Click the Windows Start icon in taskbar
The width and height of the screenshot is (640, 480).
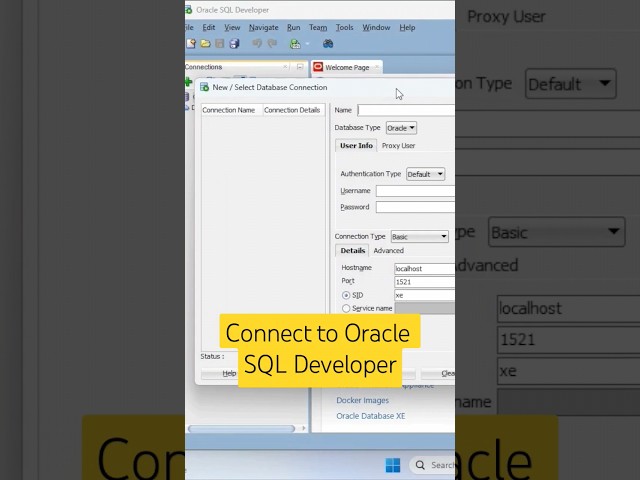(x=393, y=465)
